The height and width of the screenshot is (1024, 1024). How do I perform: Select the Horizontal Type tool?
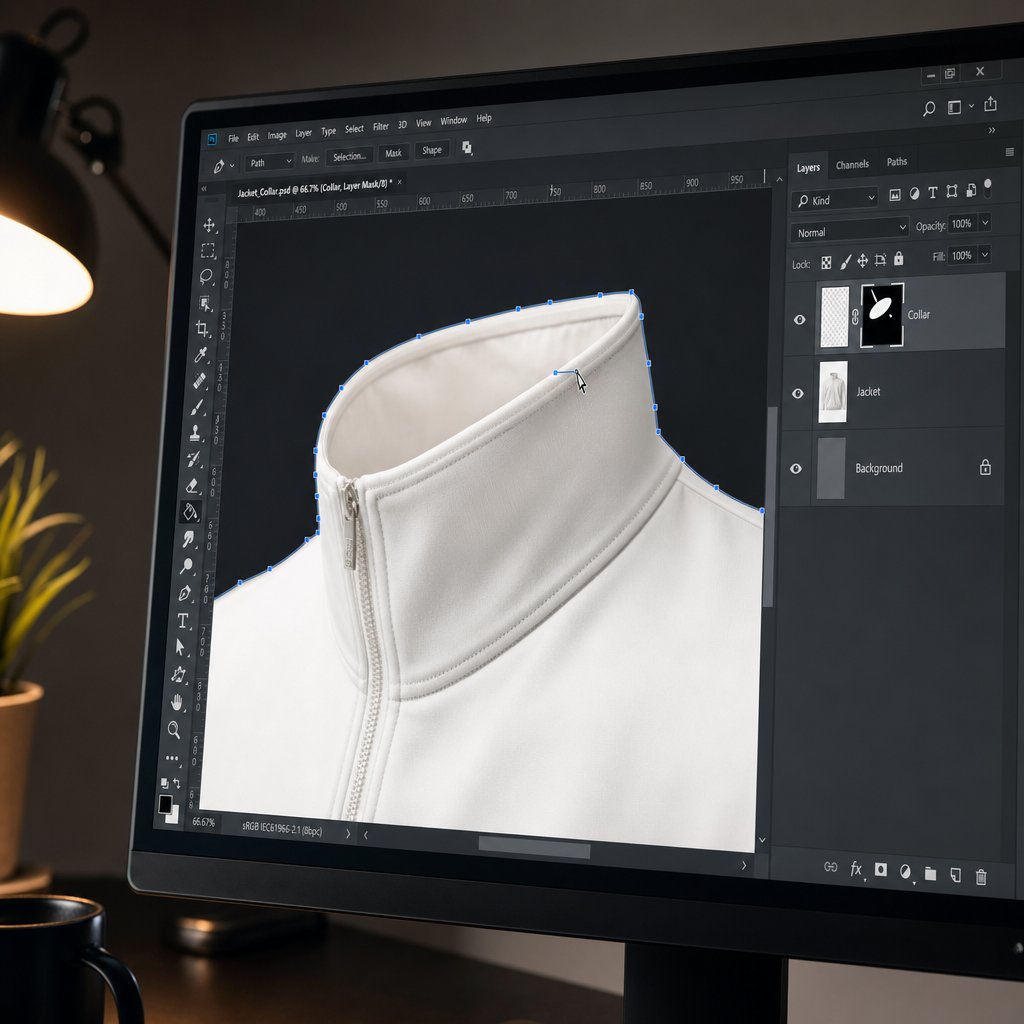click(x=183, y=620)
